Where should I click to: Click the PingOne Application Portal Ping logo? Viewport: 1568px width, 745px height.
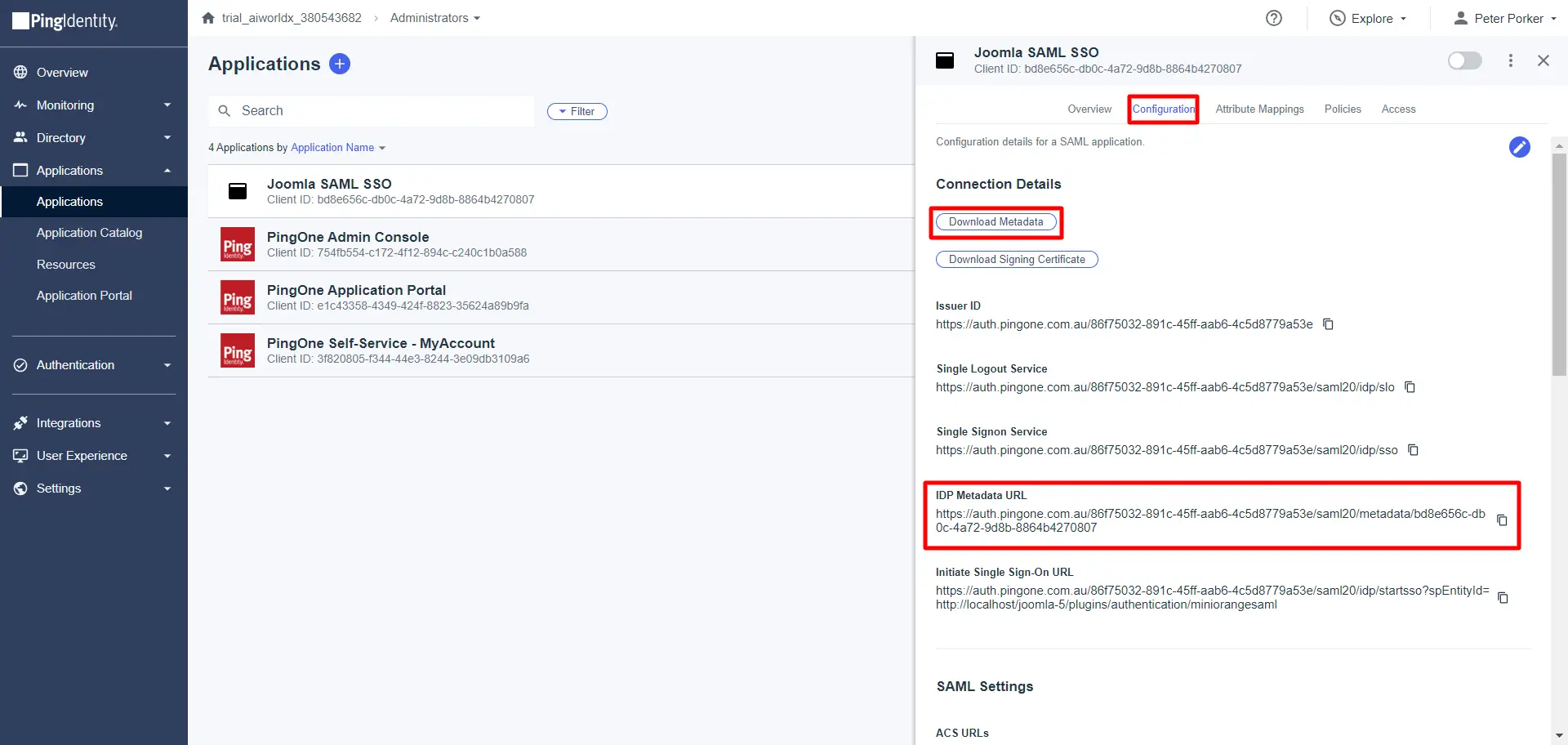[238, 297]
